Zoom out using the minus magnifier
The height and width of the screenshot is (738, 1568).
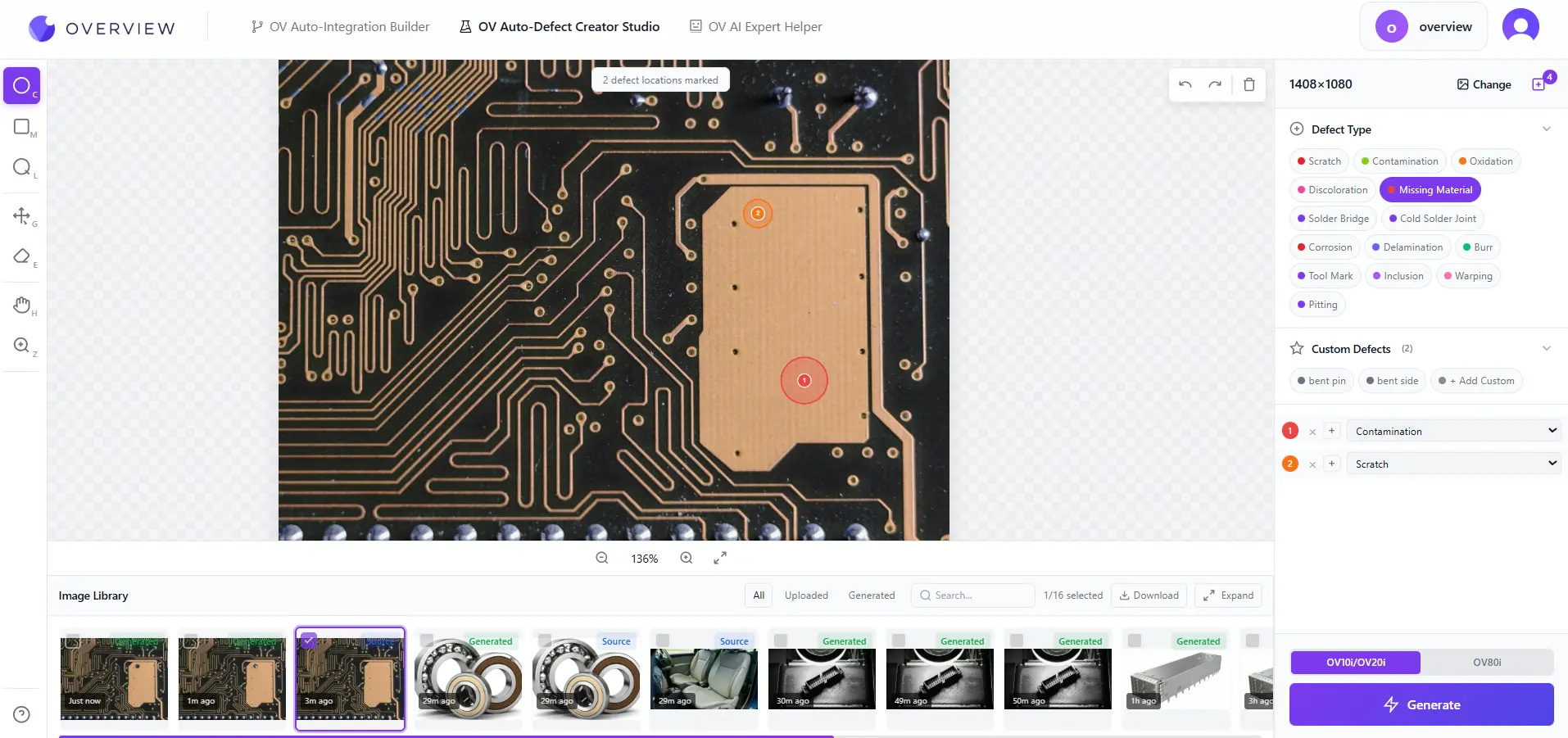pos(602,558)
